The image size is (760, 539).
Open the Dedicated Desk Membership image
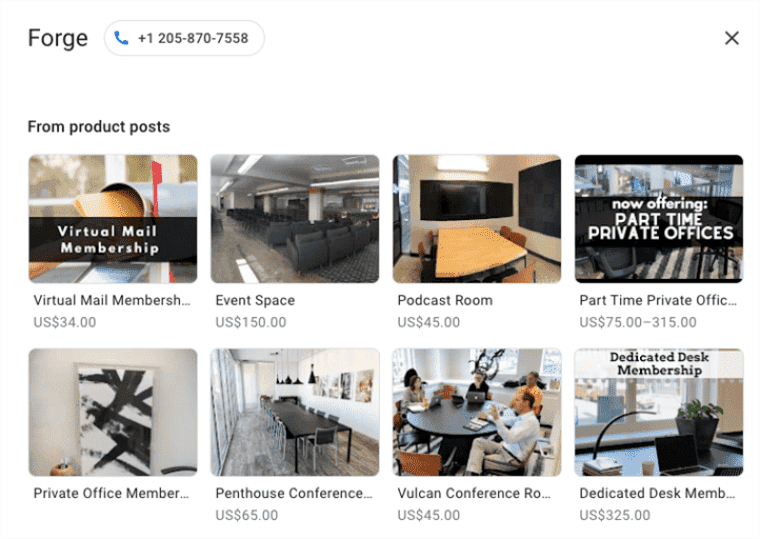coord(659,412)
